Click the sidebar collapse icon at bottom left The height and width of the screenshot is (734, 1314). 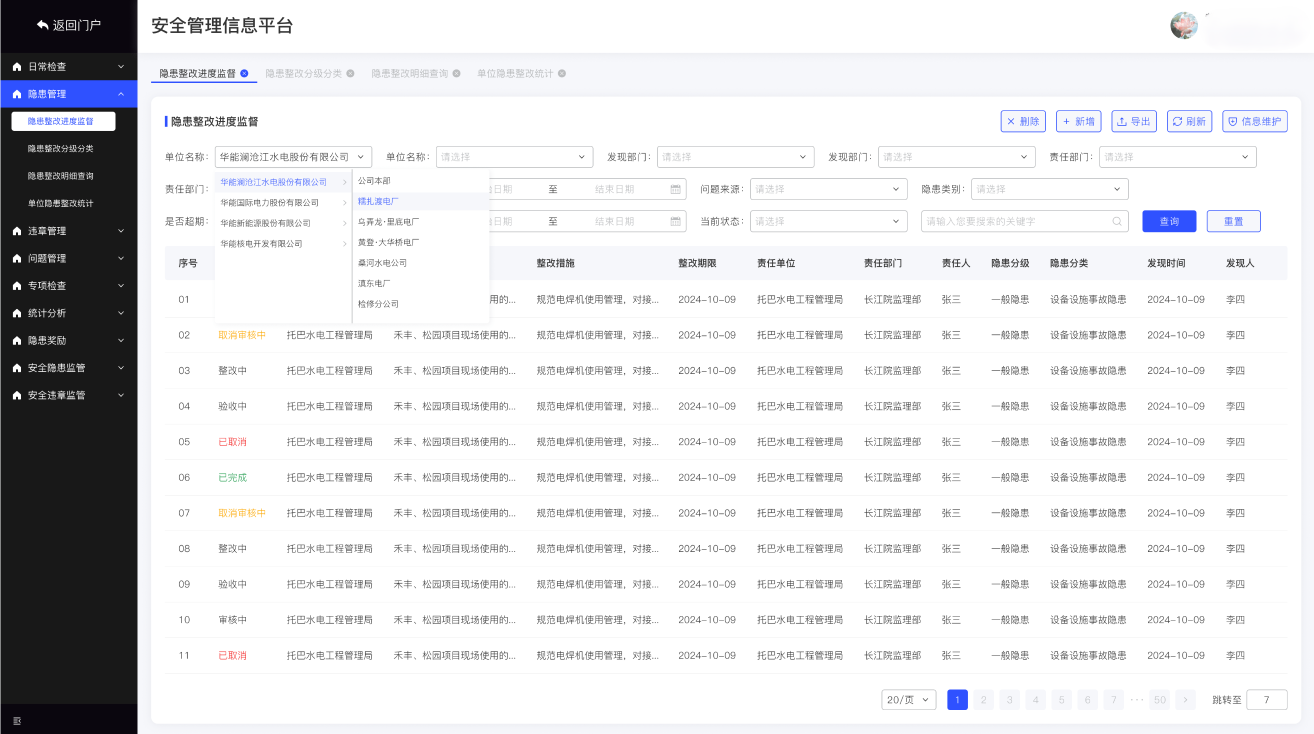point(17,720)
